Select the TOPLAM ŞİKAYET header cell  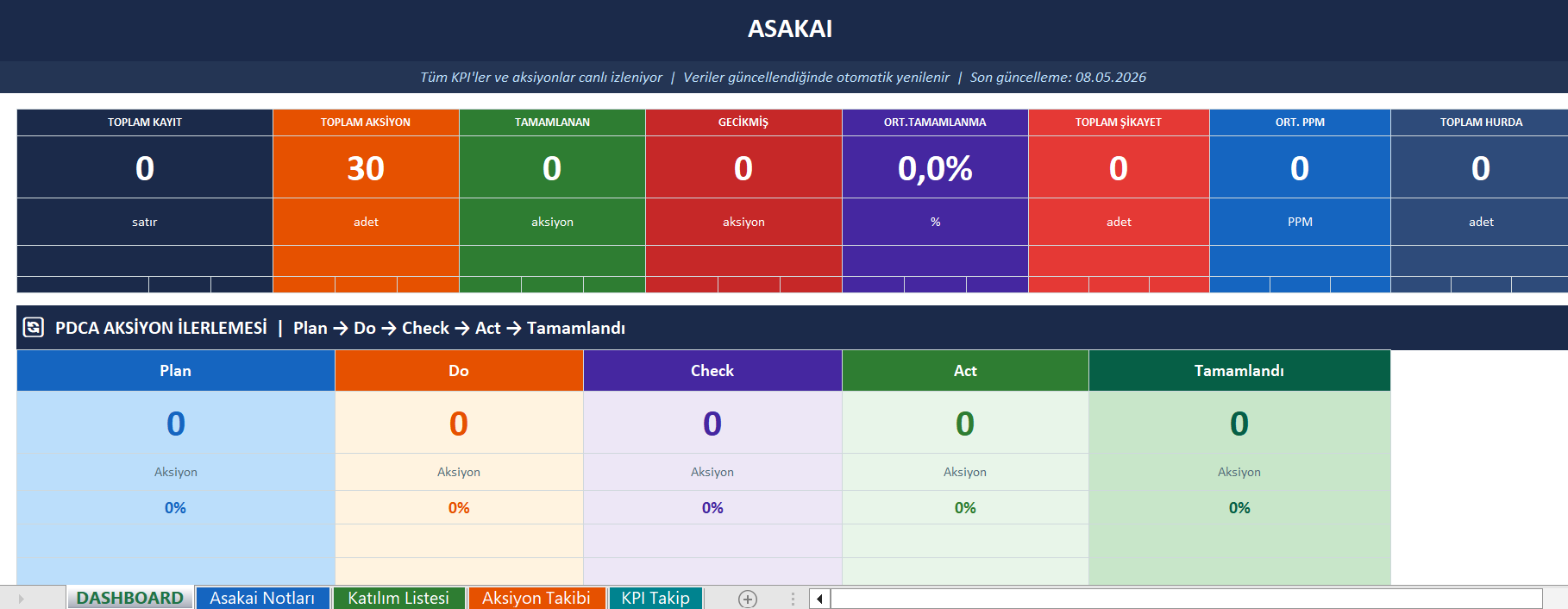(1119, 122)
